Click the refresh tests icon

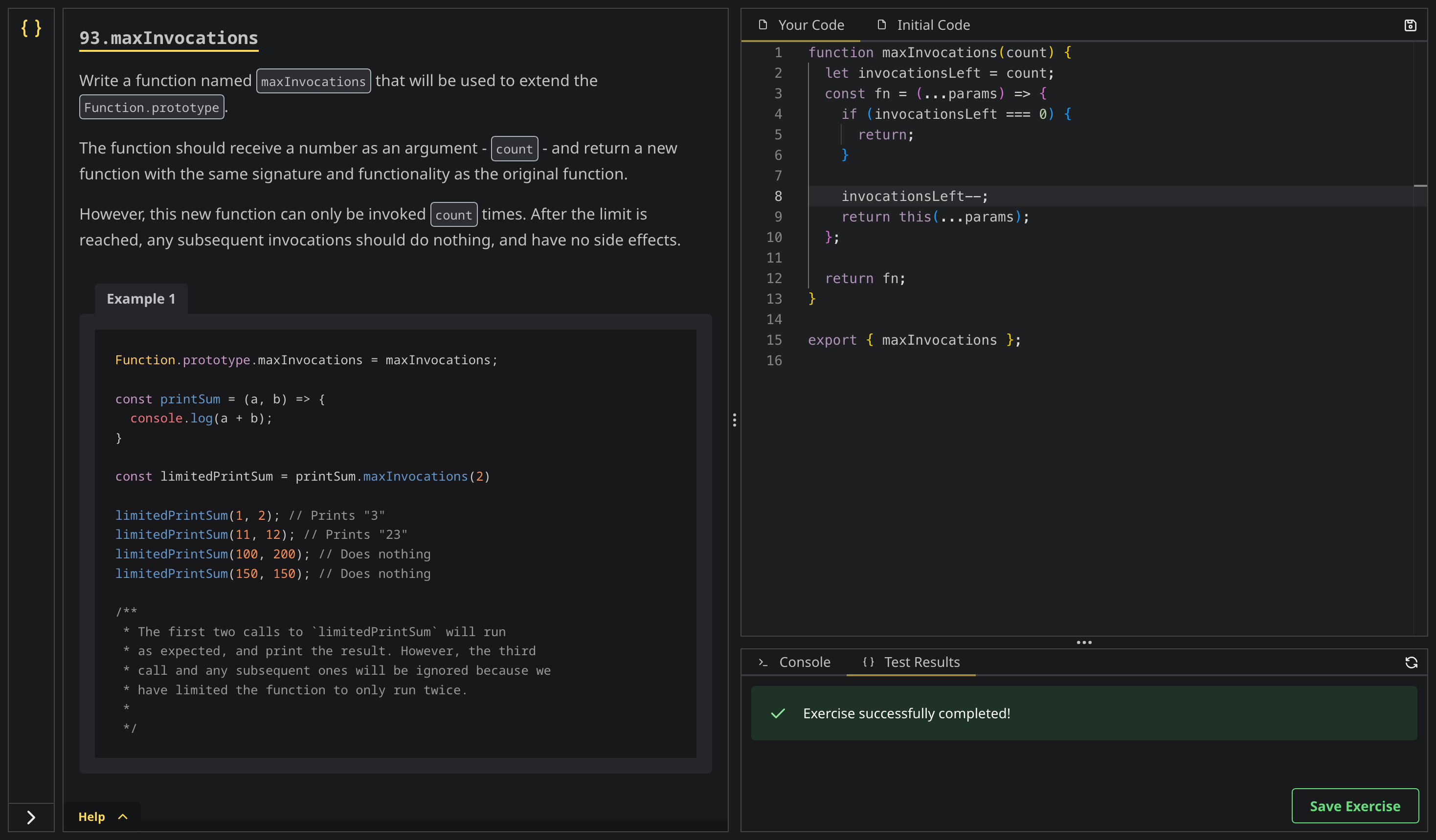tap(1412, 663)
